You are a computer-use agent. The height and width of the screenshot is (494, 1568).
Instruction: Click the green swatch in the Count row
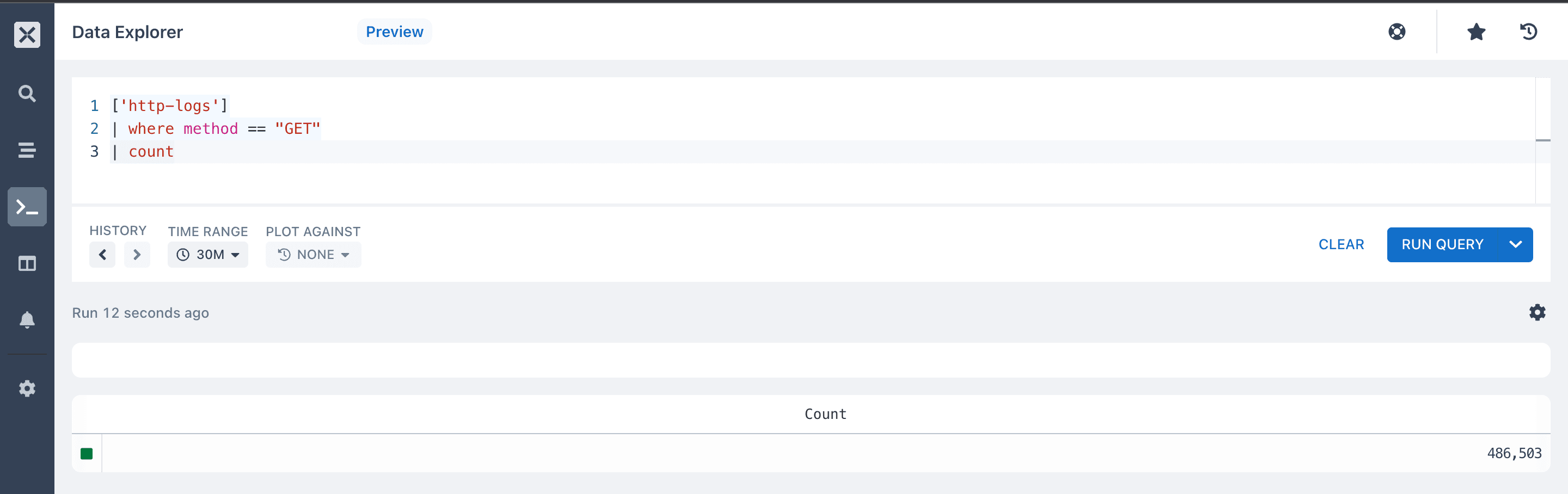tap(87, 454)
